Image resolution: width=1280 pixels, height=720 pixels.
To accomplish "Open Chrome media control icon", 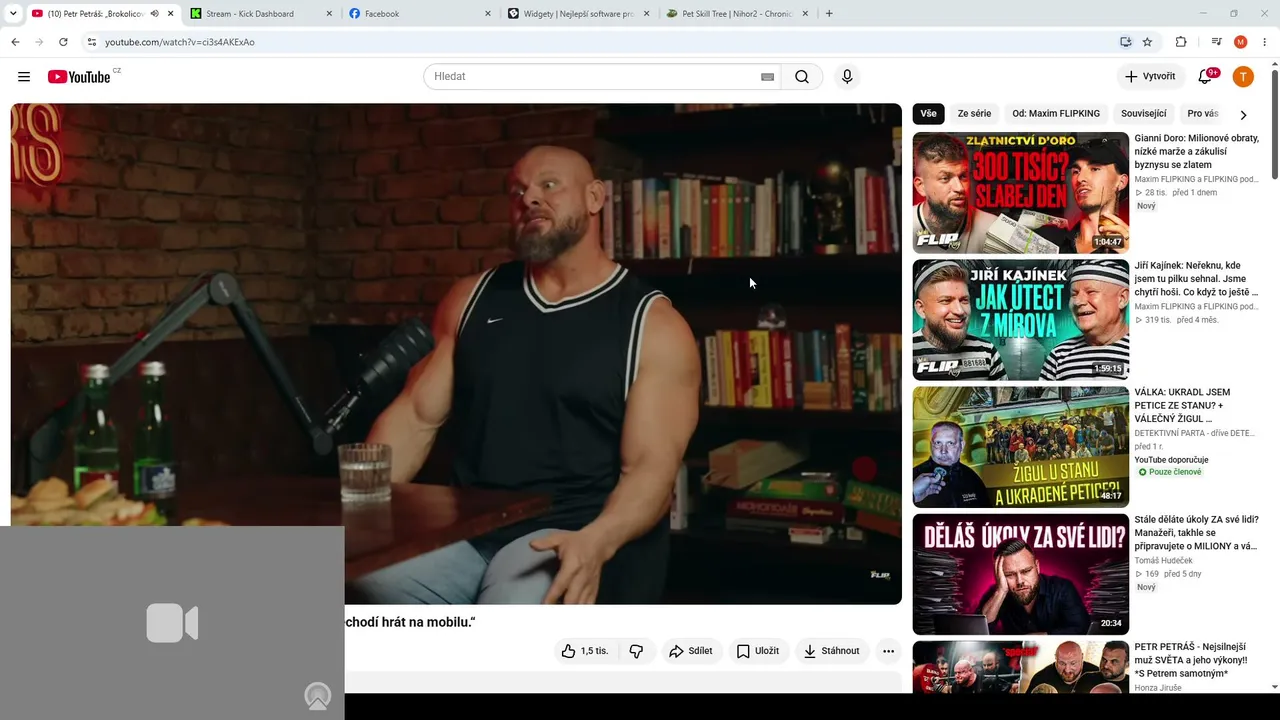I will pos(1216,42).
